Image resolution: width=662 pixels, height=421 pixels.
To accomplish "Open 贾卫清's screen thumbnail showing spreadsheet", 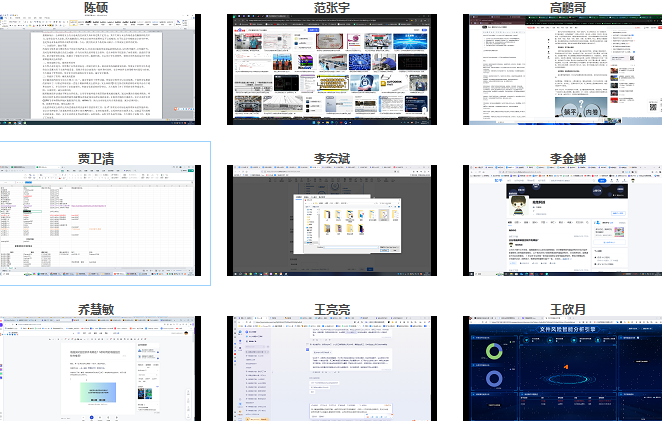I will point(100,220).
